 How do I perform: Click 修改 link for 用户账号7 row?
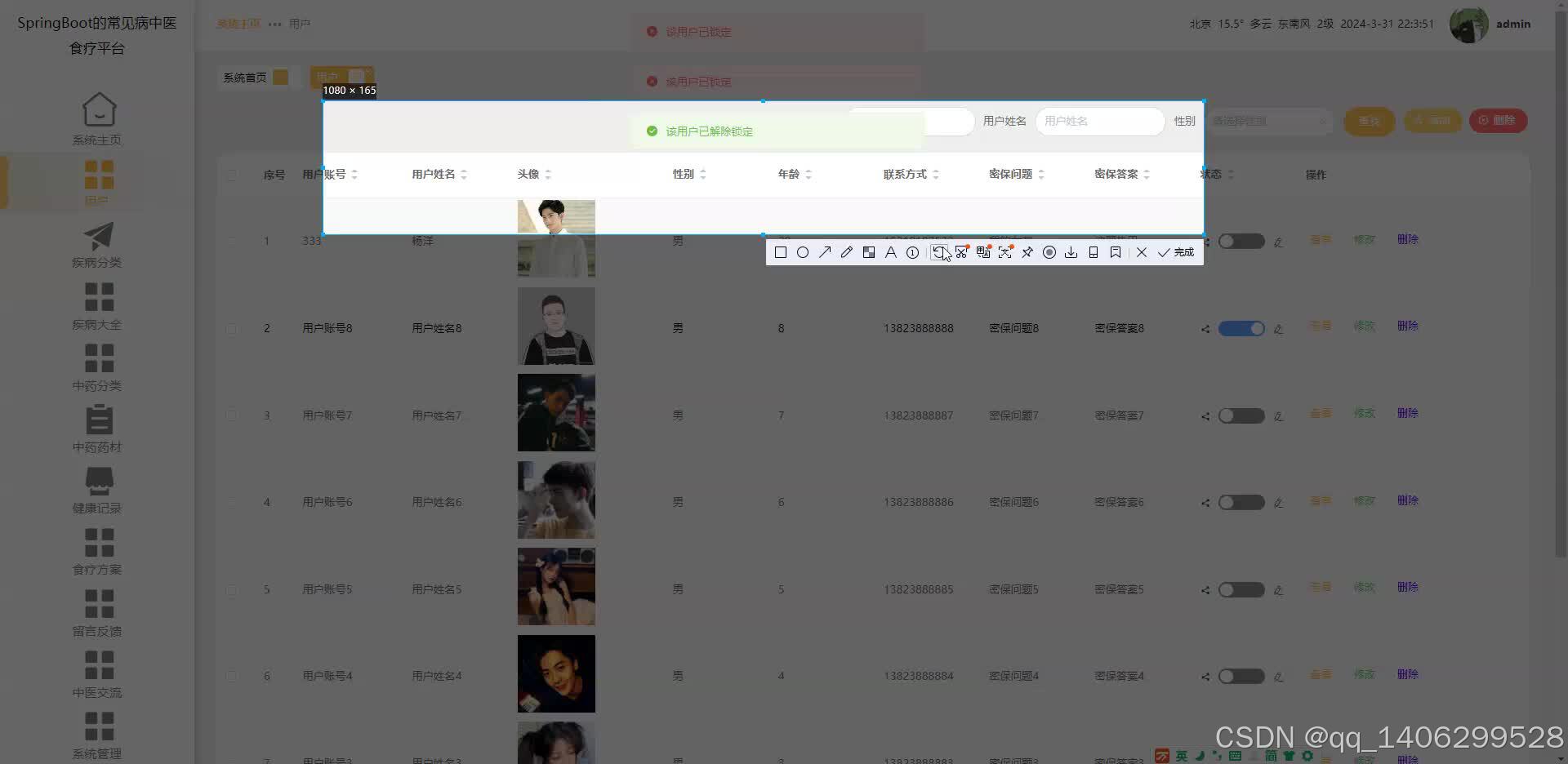1364,413
